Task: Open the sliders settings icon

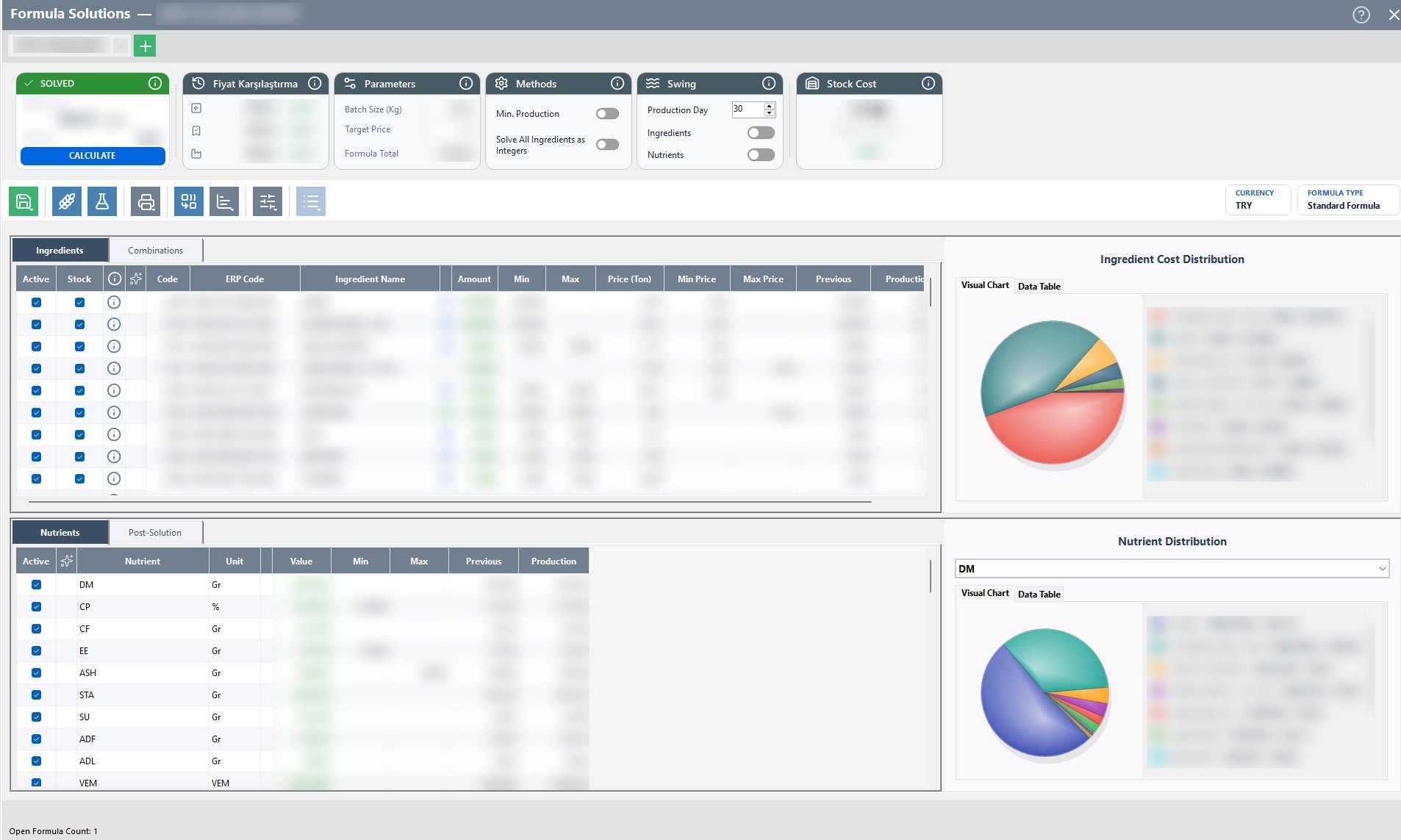Action: (268, 201)
